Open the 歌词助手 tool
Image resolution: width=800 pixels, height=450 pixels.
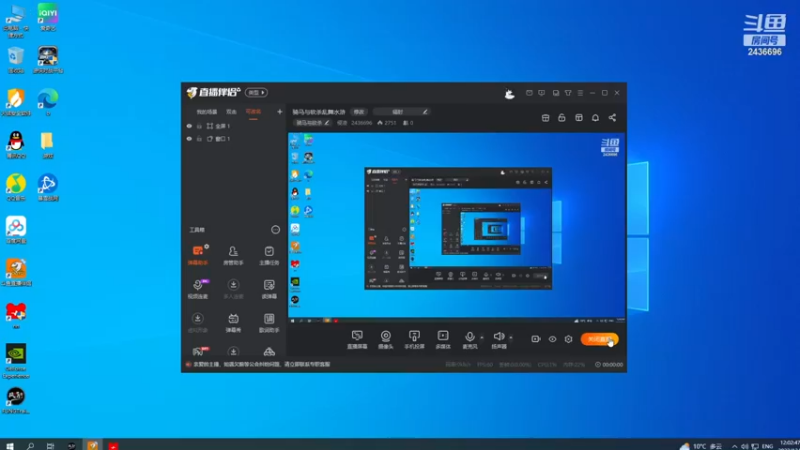(269, 322)
